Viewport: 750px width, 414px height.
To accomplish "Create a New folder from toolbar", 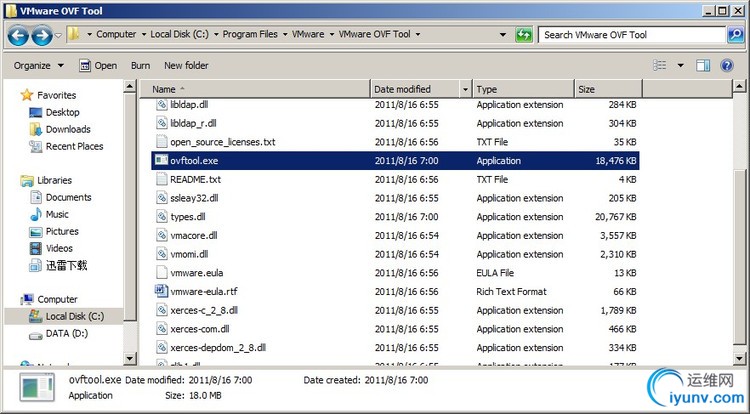I will point(186,66).
